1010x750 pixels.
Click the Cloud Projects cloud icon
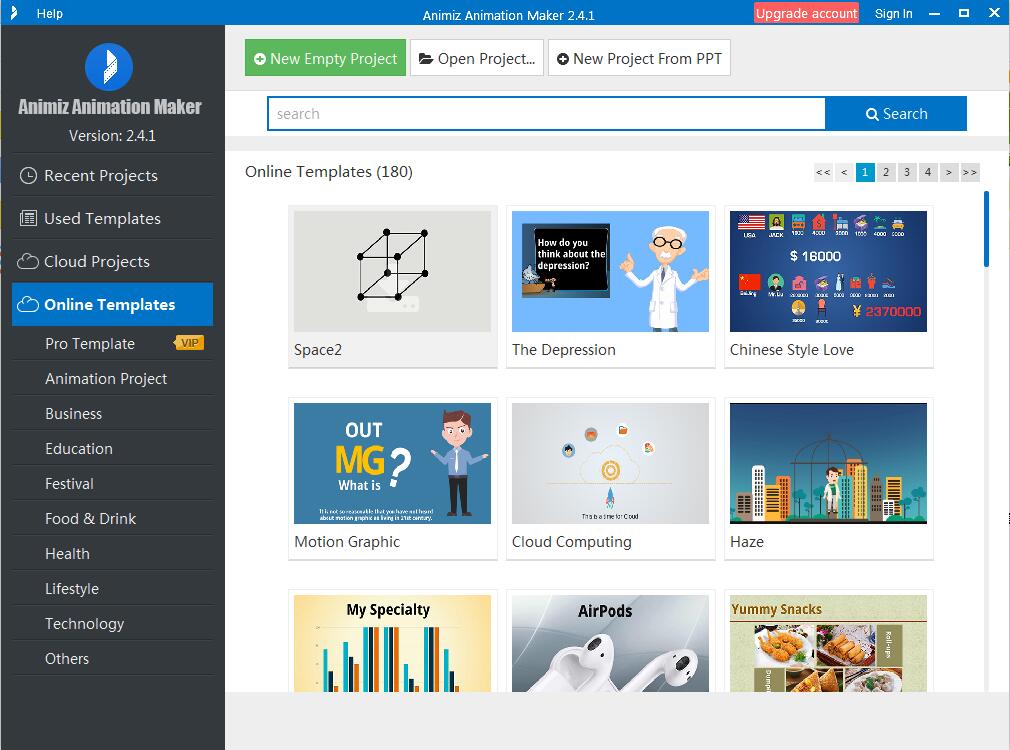click(28, 262)
